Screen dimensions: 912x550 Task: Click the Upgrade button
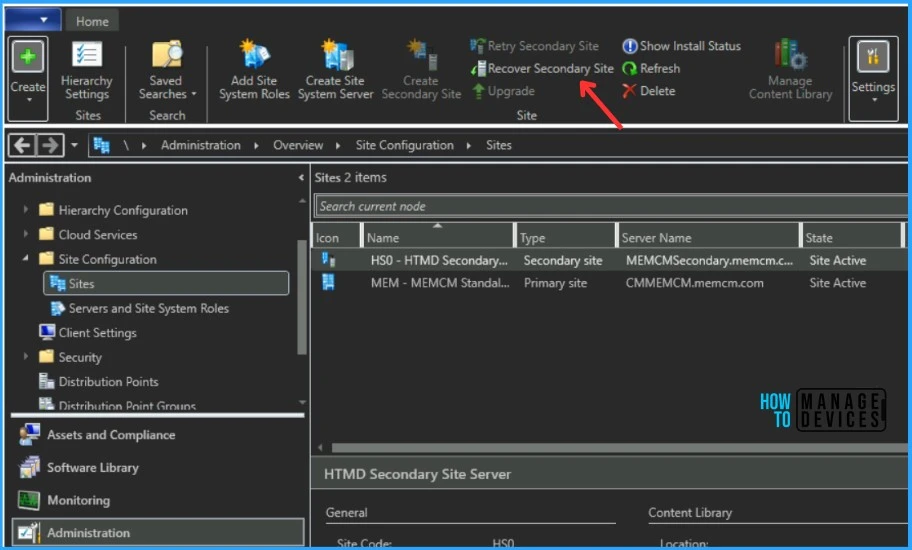point(503,91)
